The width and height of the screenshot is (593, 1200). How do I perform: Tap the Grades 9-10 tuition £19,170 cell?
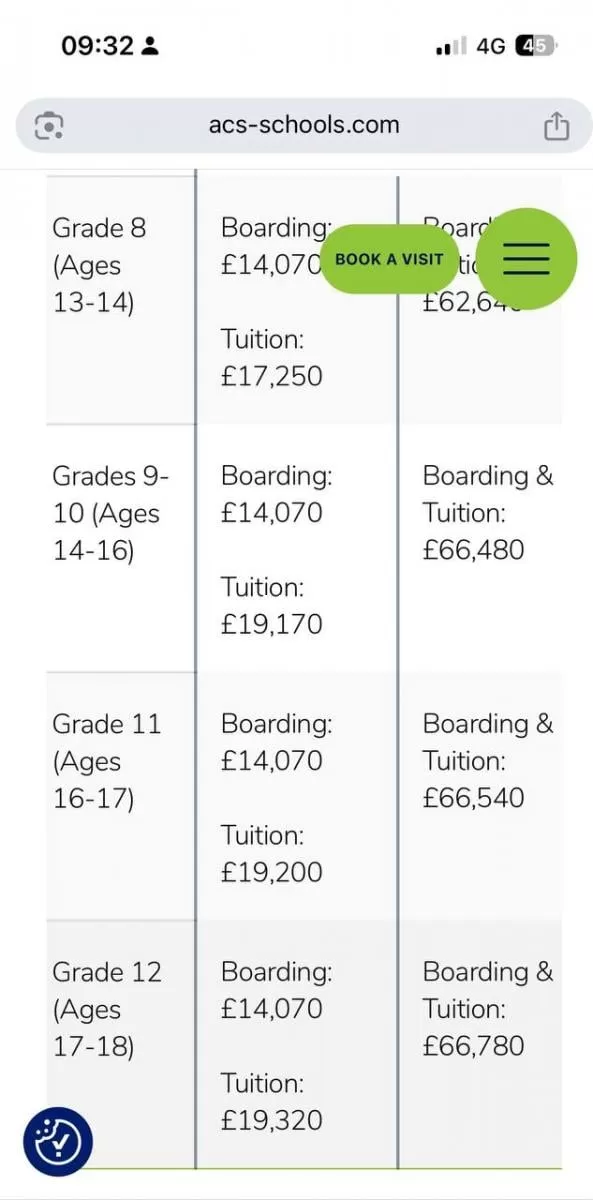tap(272, 606)
